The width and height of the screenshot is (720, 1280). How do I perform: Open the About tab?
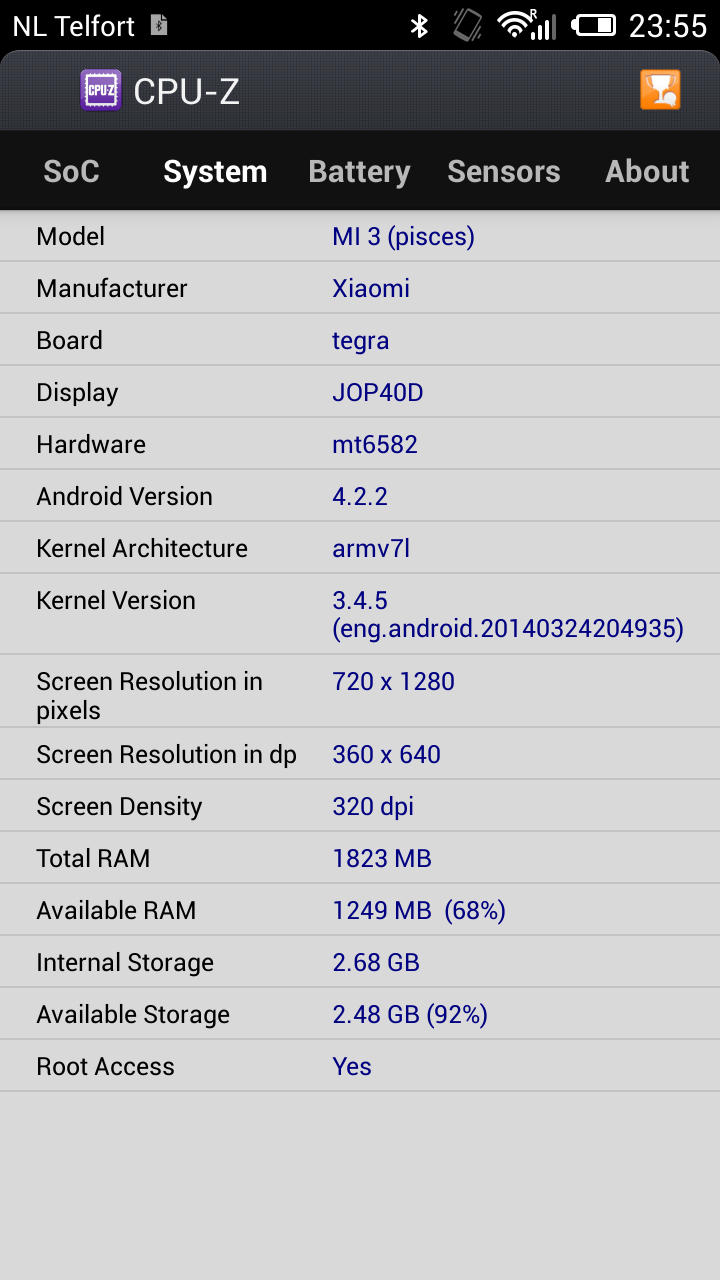pos(647,171)
